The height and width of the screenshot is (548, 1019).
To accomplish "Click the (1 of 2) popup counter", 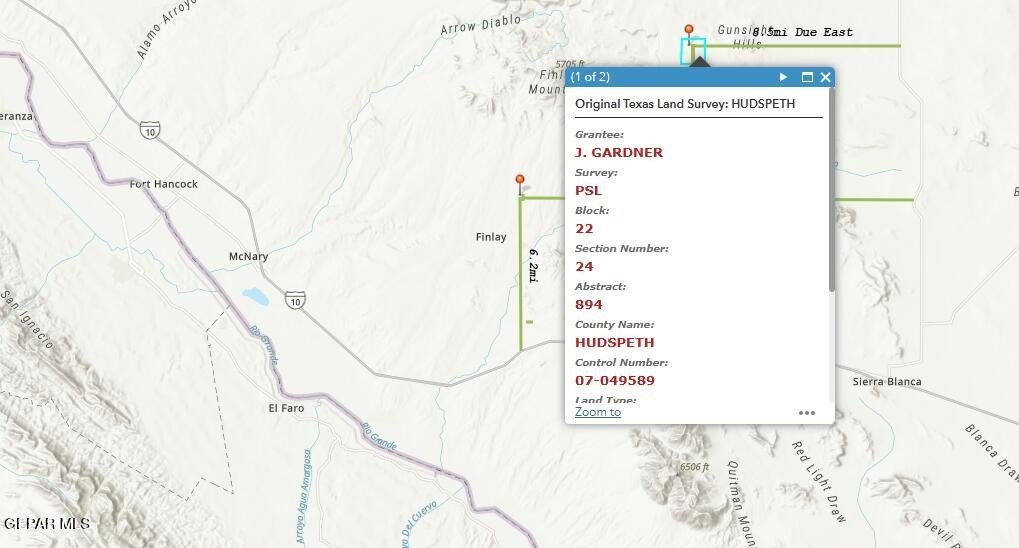I will (x=590, y=77).
